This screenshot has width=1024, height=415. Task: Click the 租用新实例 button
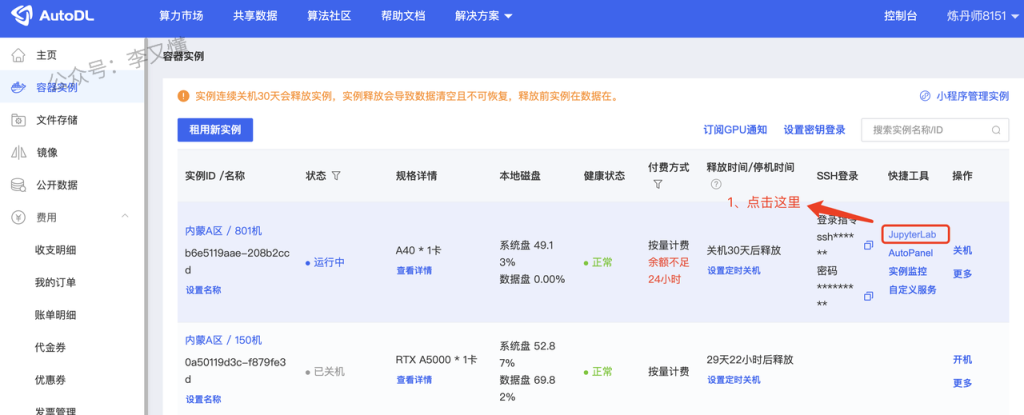pyautogui.click(x=215, y=130)
